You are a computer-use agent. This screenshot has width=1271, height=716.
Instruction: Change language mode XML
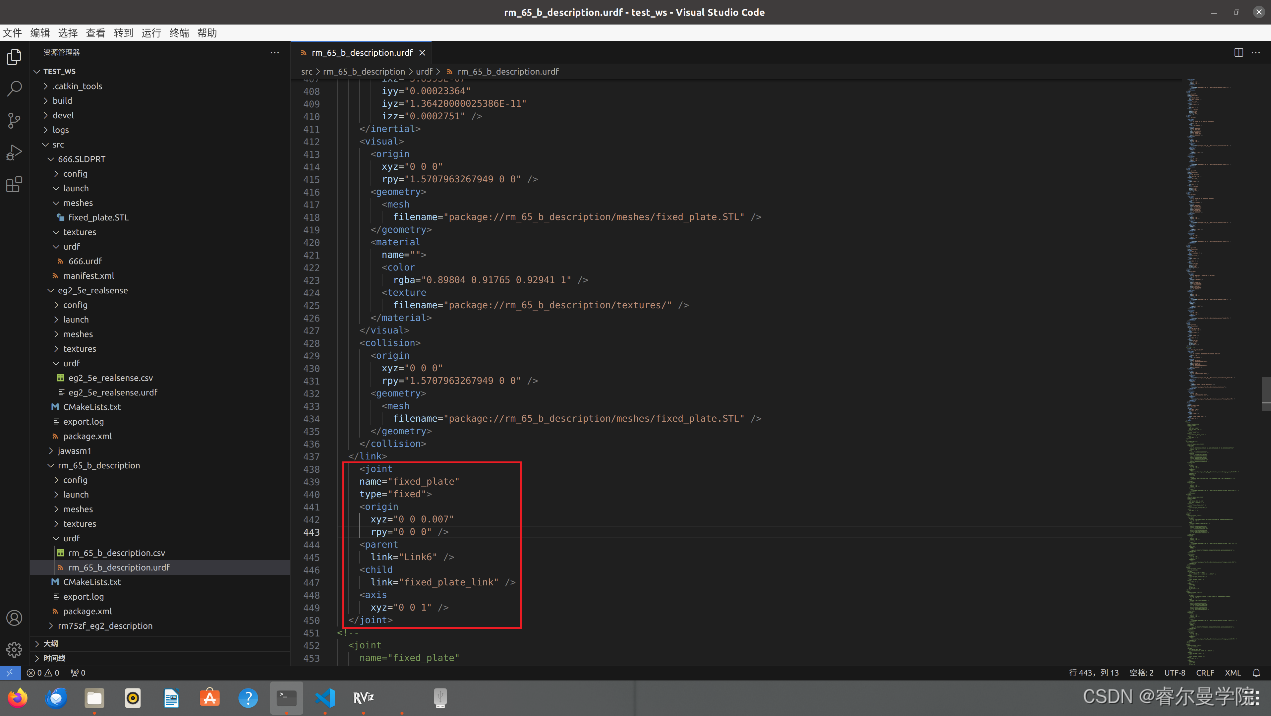pyautogui.click(x=1233, y=673)
